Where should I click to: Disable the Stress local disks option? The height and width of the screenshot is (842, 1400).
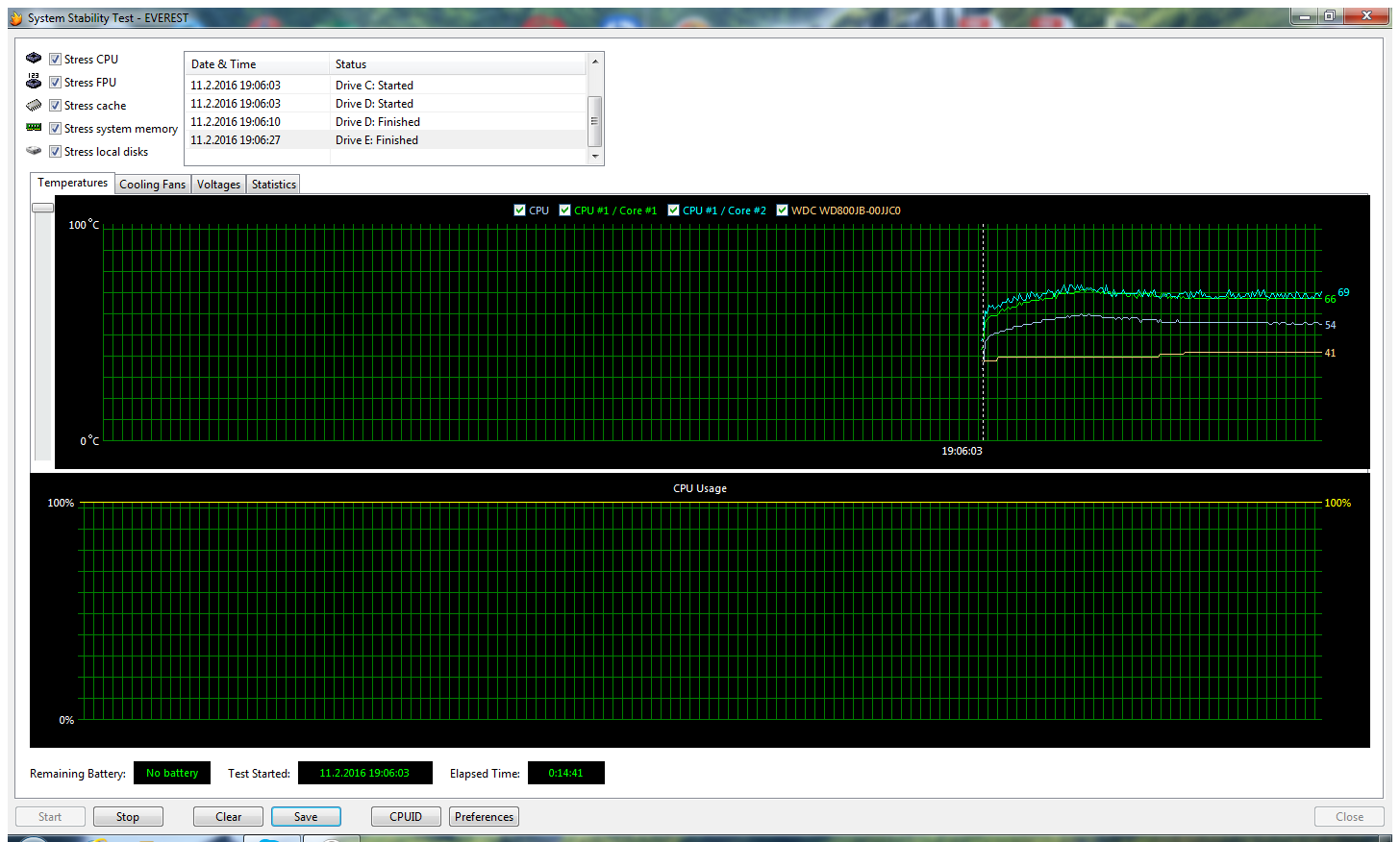coord(56,152)
